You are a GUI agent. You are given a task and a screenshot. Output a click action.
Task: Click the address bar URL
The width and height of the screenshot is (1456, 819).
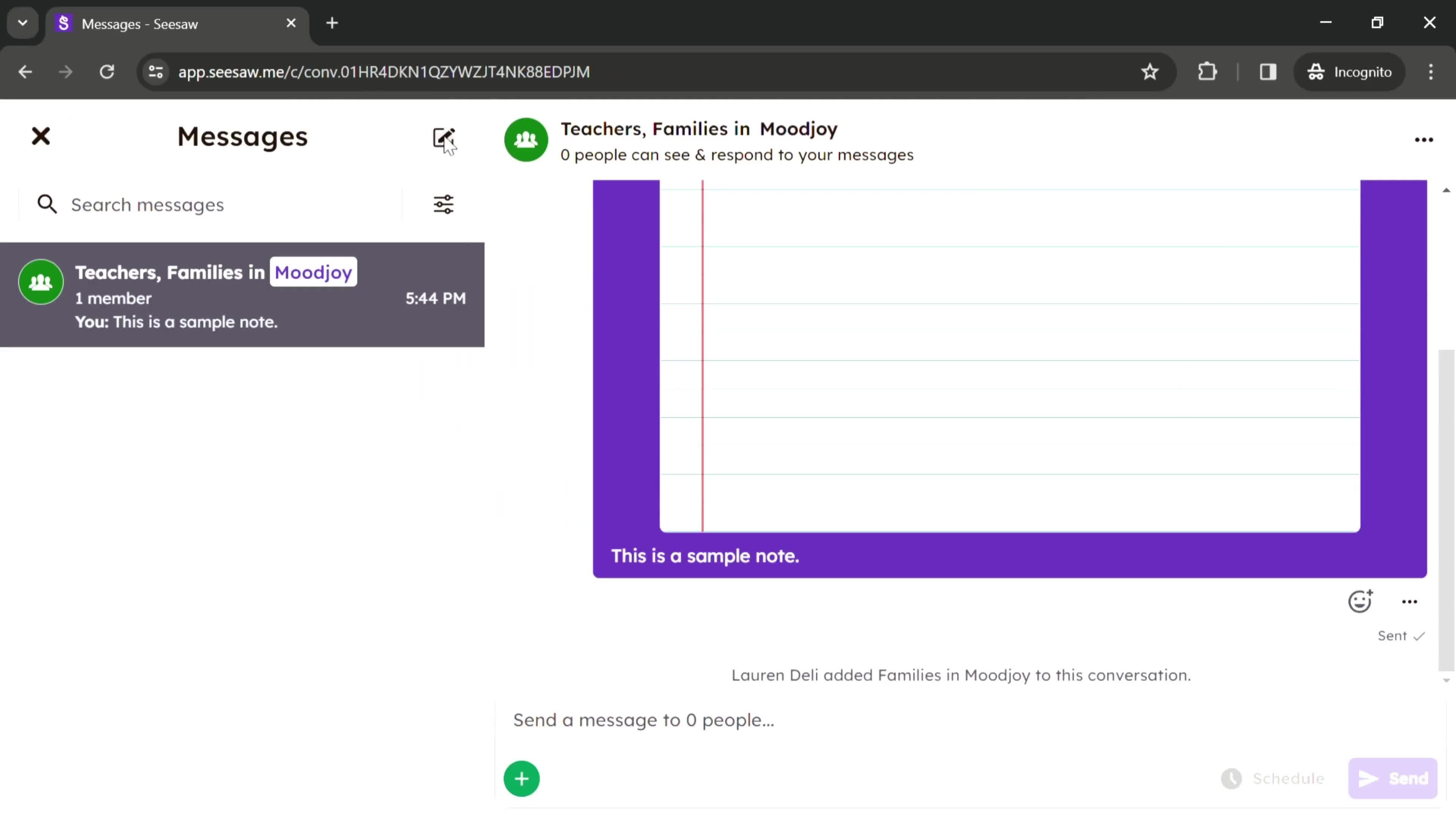(x=384, y=72)
